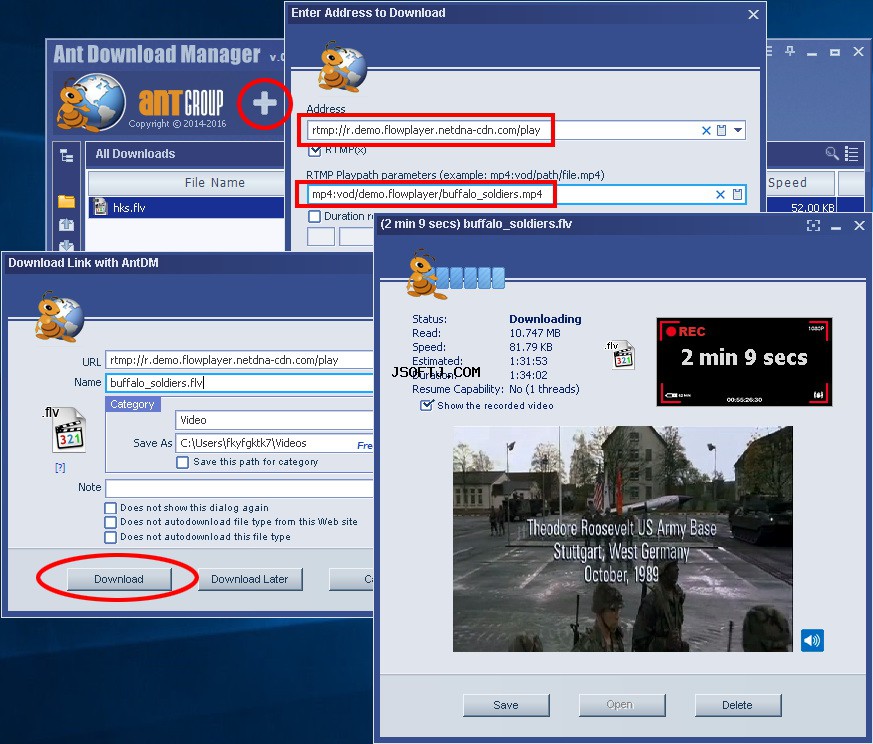
Task: Toggle the RTMP(x) checkbox
Action: click(315, 150)
